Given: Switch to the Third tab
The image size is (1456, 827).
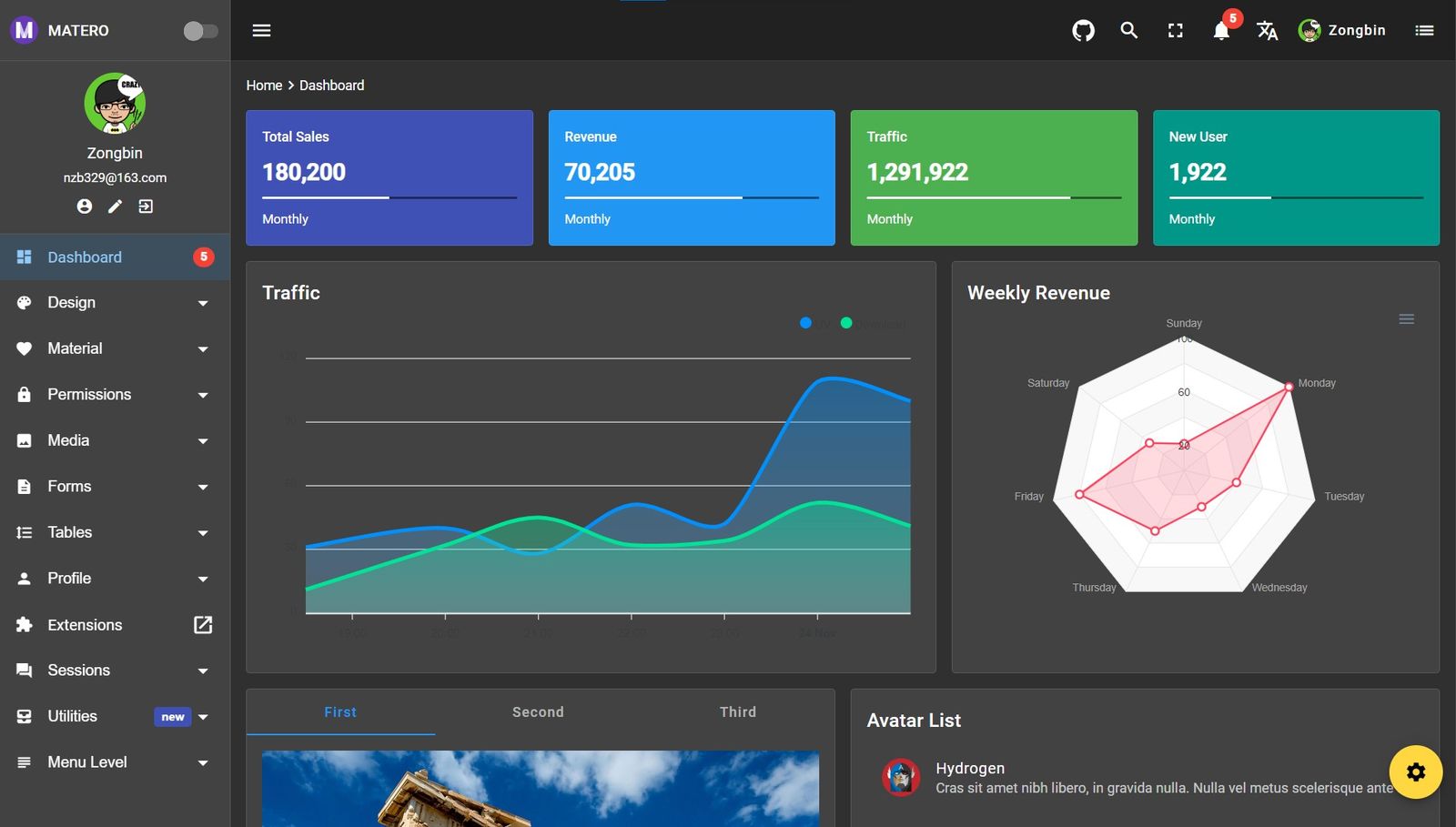Looking at the screenshot, I should pyautogui.click(x=738, y=712).
